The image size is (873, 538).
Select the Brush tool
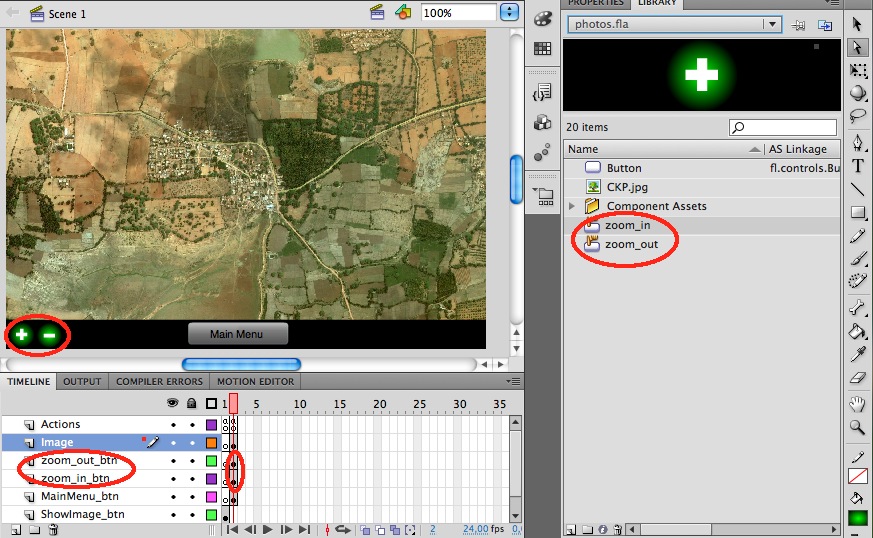857,258
